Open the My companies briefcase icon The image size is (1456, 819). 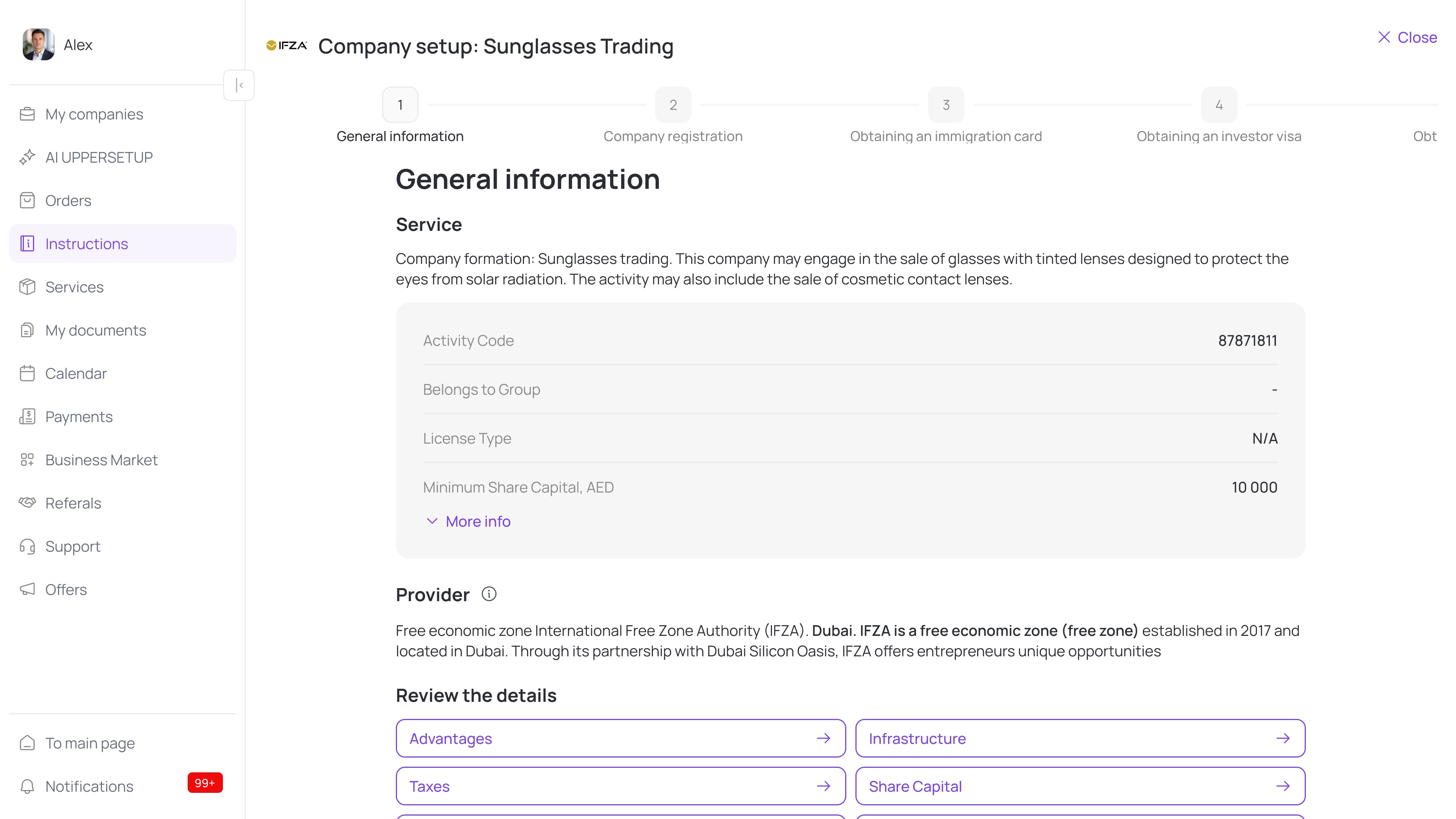point(27,114)
